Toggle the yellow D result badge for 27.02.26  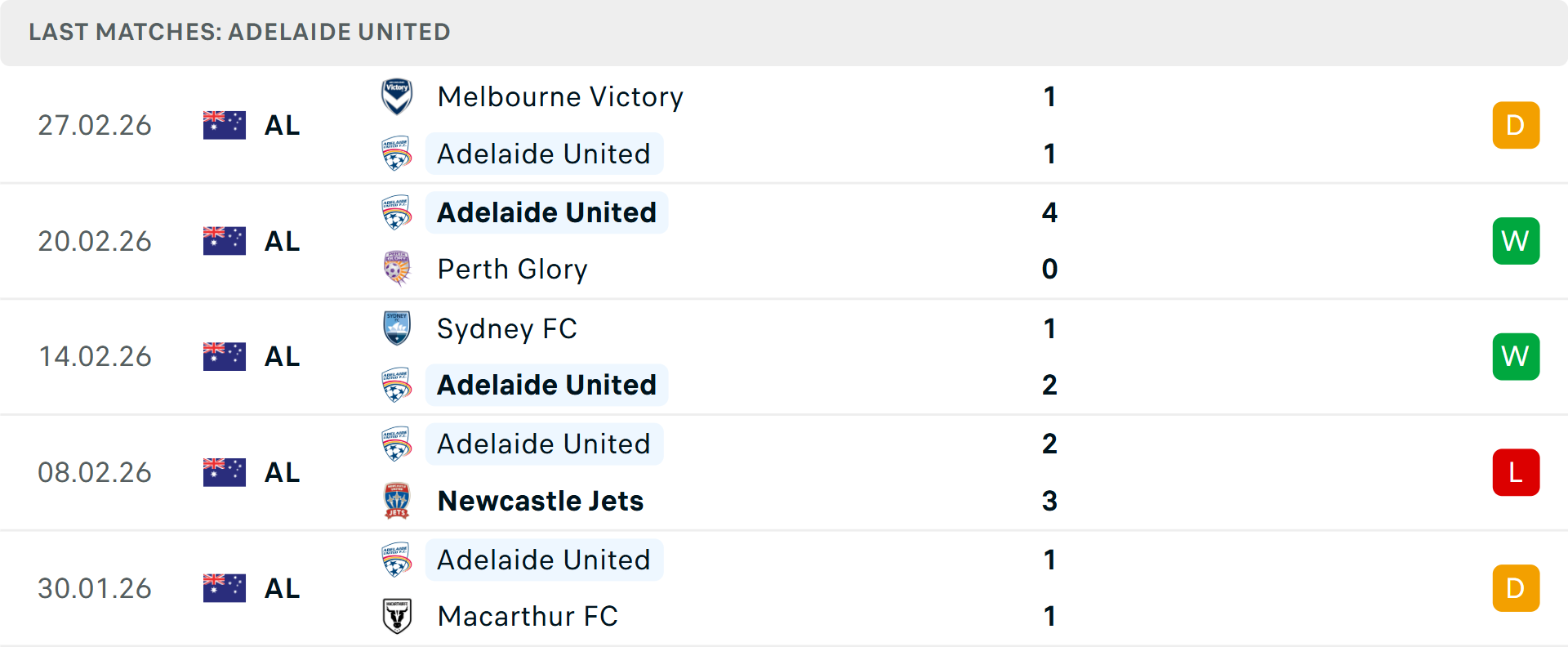(x=1516, y=125)
